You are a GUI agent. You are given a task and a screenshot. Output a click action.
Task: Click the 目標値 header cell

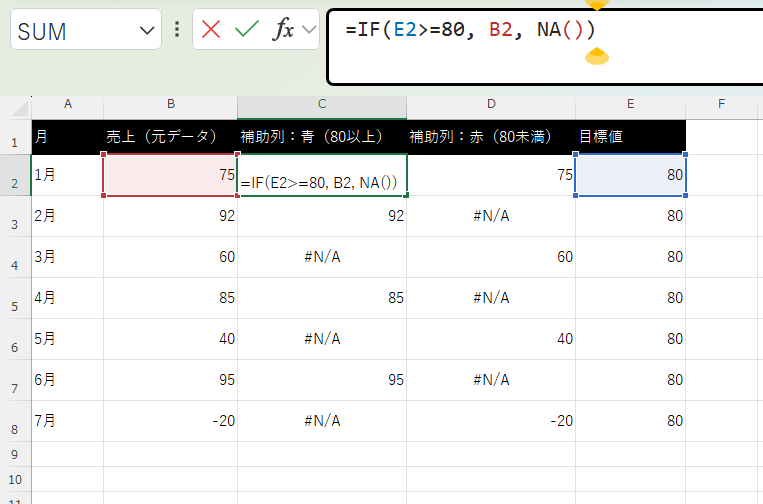click(x=630, y=137)
